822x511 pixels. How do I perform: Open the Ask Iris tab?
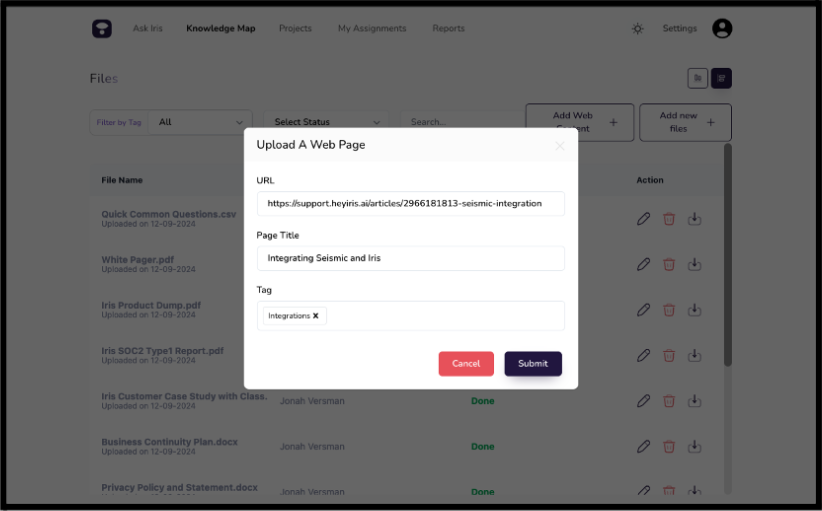tap(147, 28)
